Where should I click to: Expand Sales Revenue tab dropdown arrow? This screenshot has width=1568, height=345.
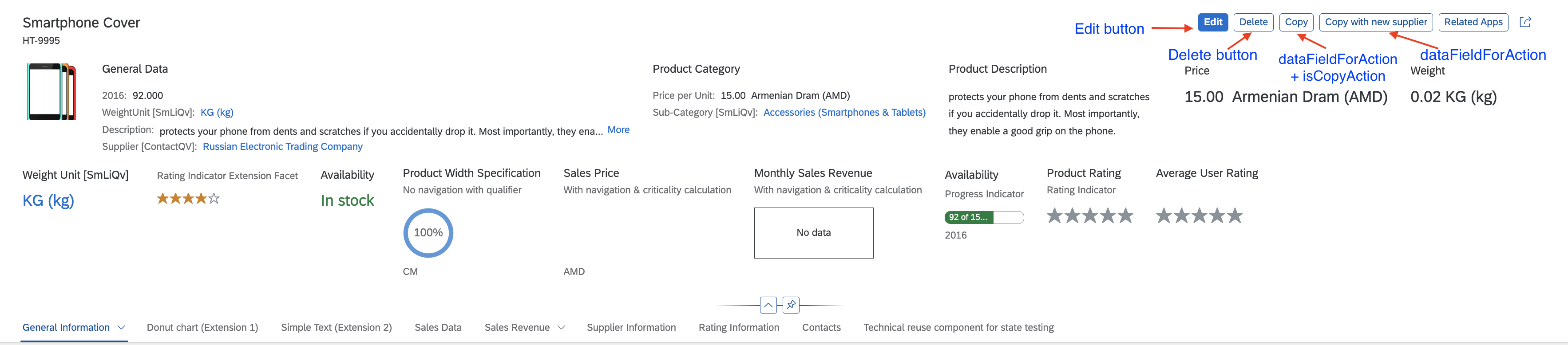coord(561,327)
